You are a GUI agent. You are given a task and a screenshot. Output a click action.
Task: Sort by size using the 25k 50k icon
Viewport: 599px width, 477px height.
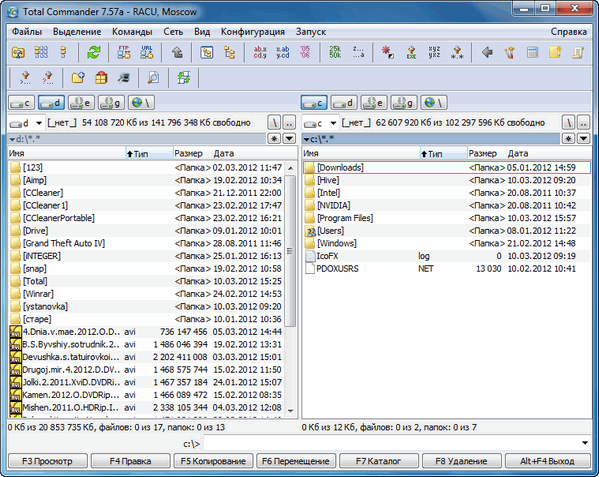tap(335, 52)
